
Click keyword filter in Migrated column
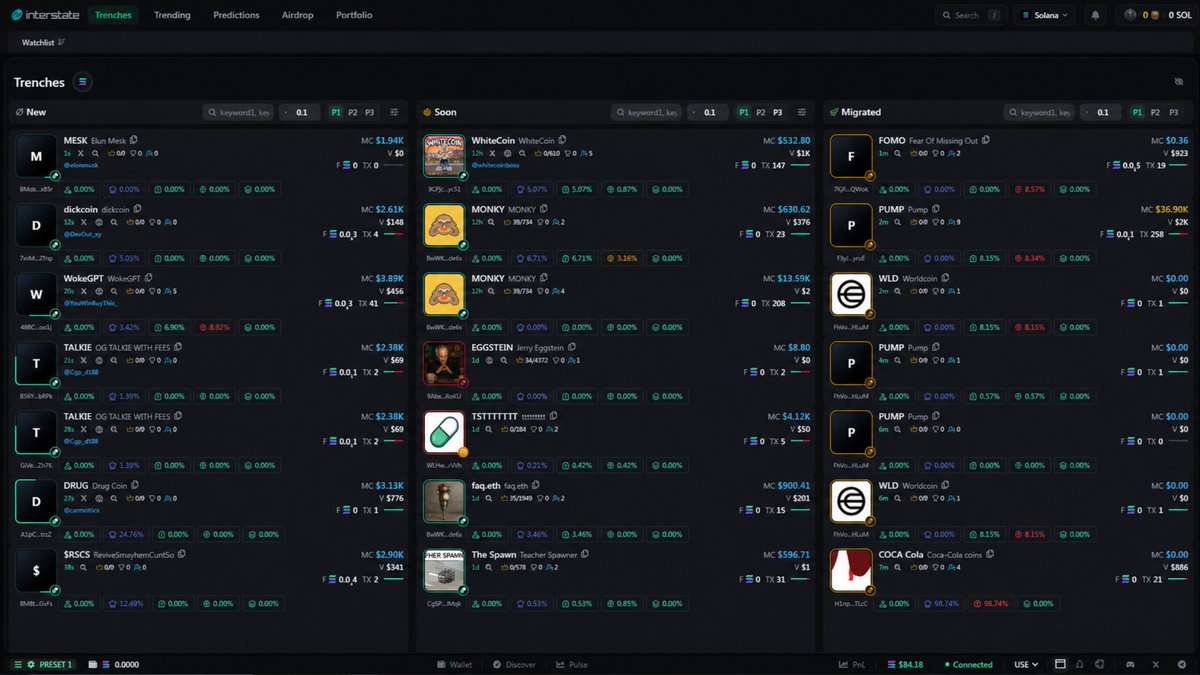1040,112
